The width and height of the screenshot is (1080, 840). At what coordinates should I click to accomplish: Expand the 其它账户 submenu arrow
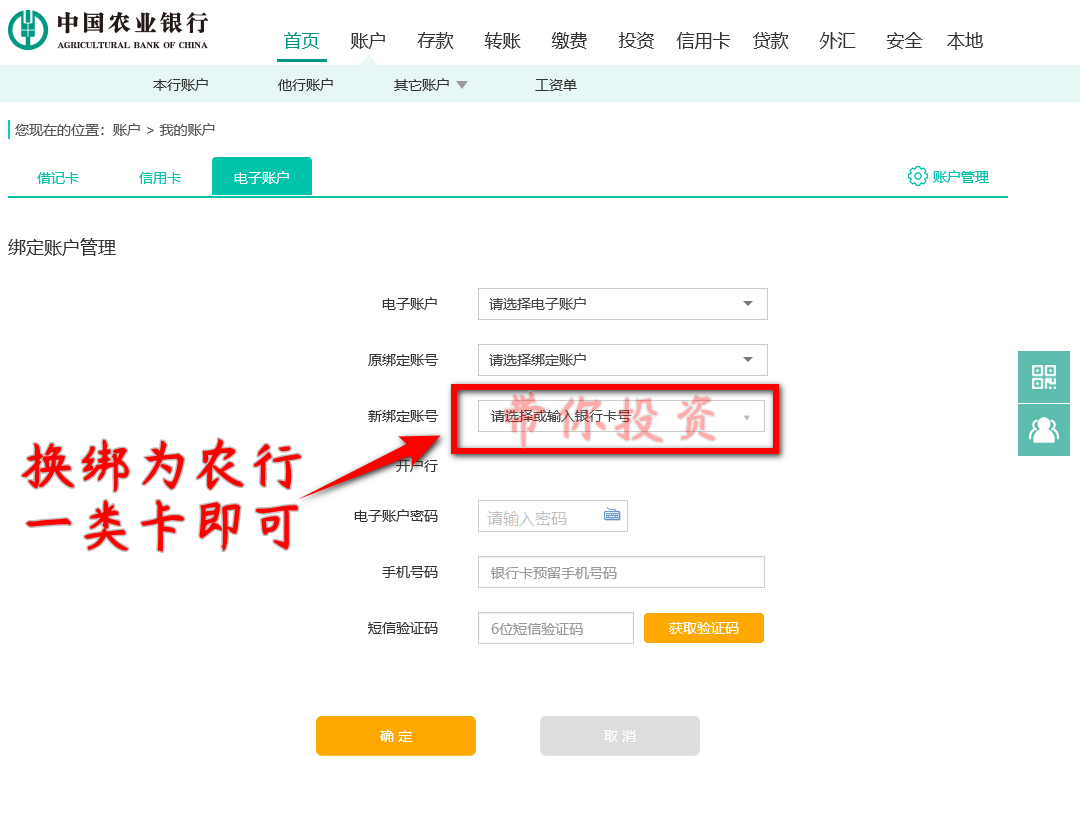[x=462, y=85]
